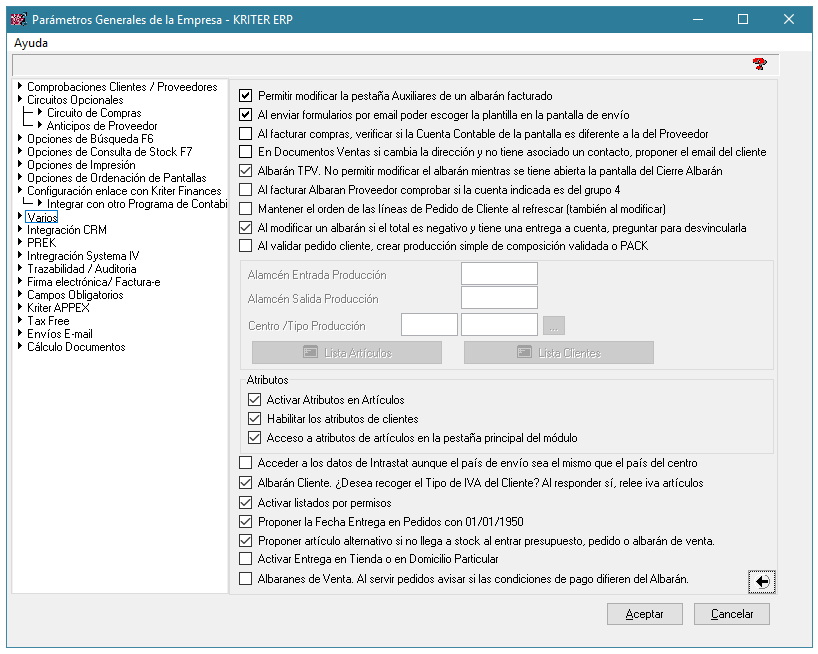Click the KRITER ERP title bar app icon

pos(19,19)
